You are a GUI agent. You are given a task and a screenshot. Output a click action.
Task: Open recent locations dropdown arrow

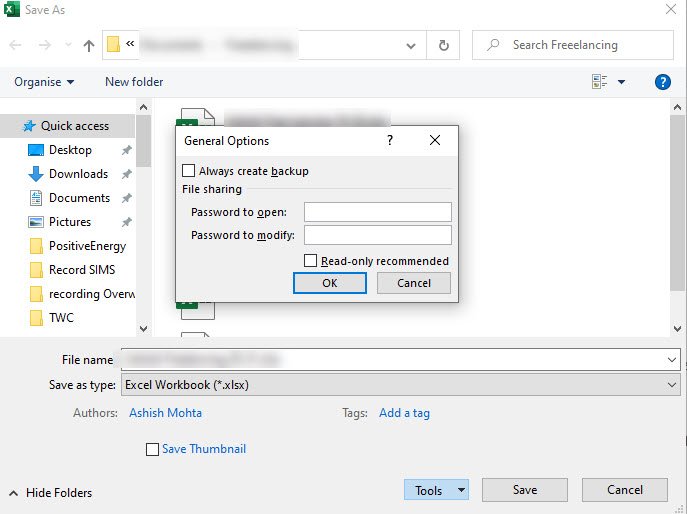68,45
